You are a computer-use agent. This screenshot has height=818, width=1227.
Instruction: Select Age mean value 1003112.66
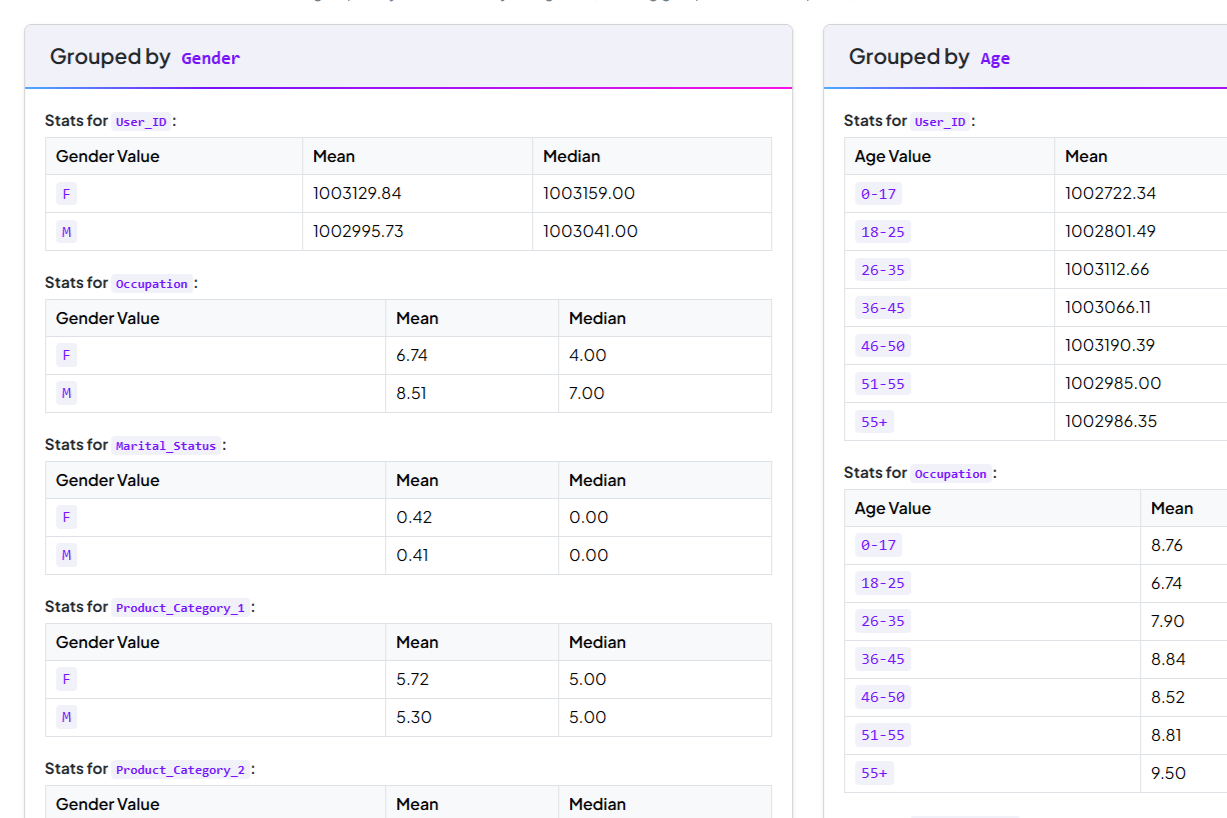click(1107, 269)
